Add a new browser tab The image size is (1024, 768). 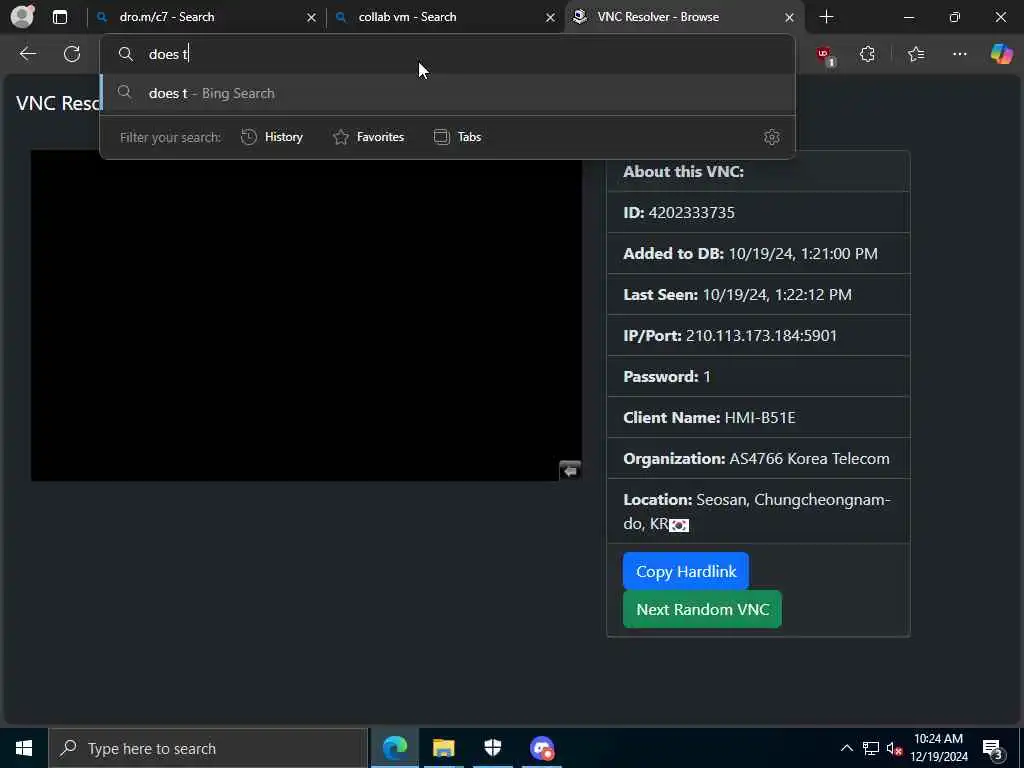tap(826, 17)
